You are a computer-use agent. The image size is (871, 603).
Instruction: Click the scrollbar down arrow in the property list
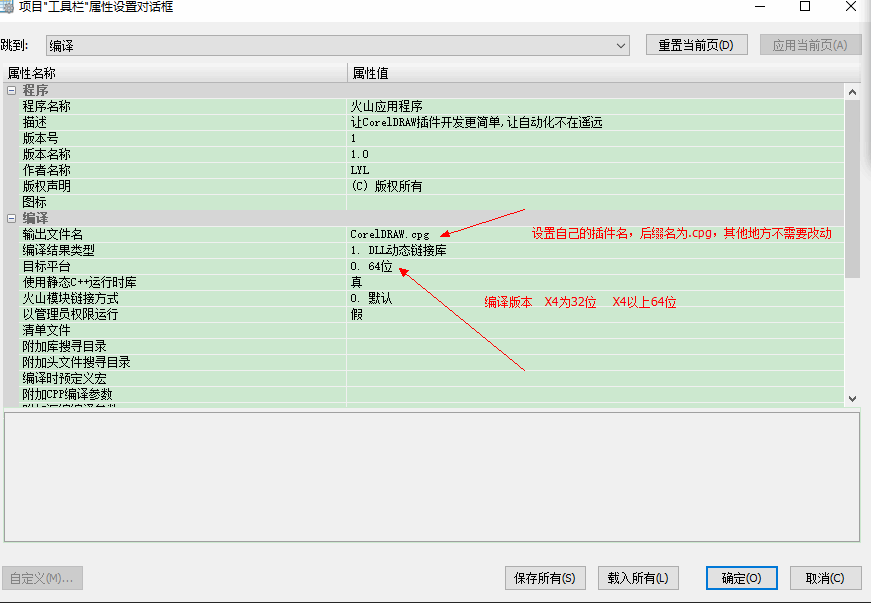[x=852, y=398]
